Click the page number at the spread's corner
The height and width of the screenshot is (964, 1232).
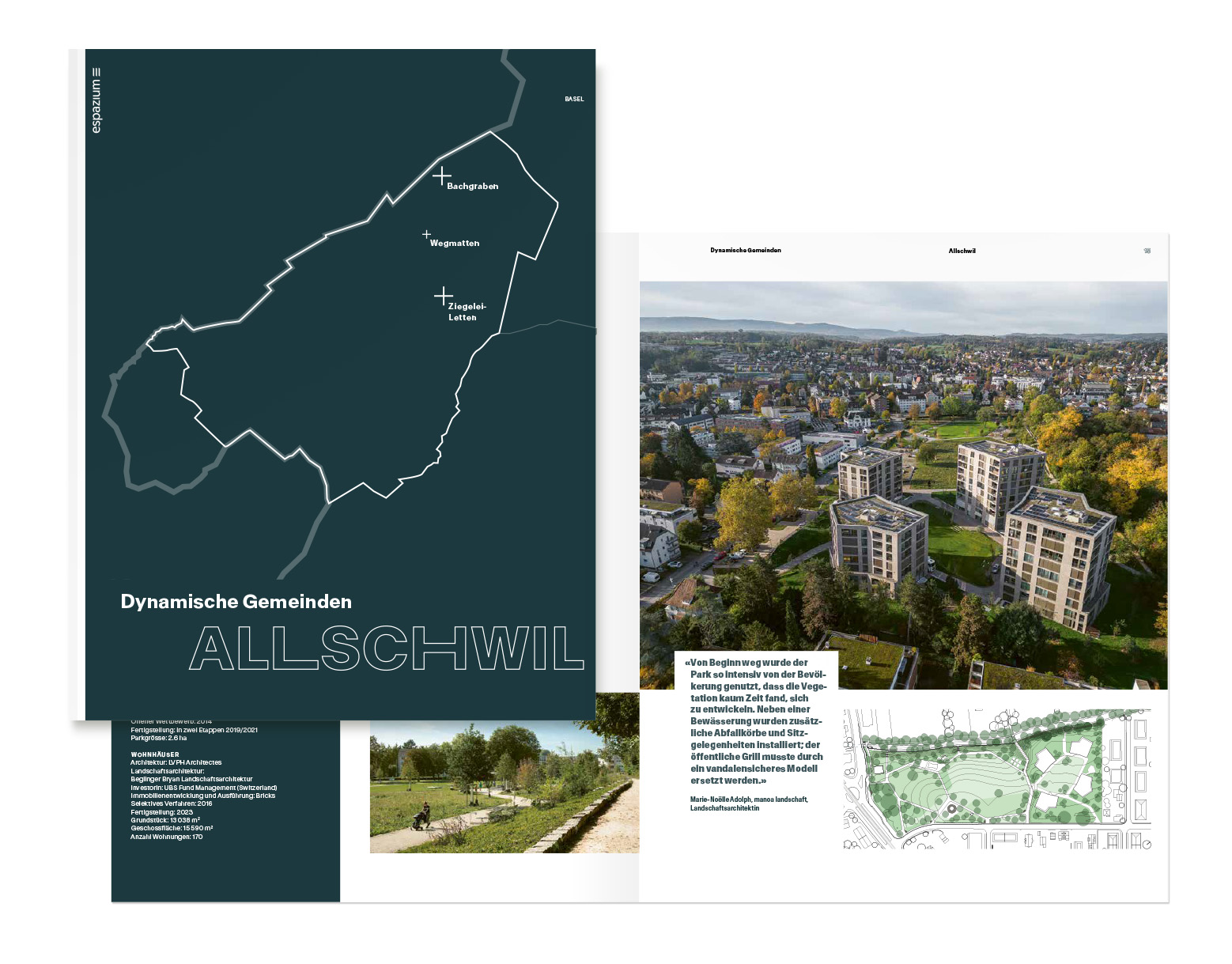[1147, 251]
